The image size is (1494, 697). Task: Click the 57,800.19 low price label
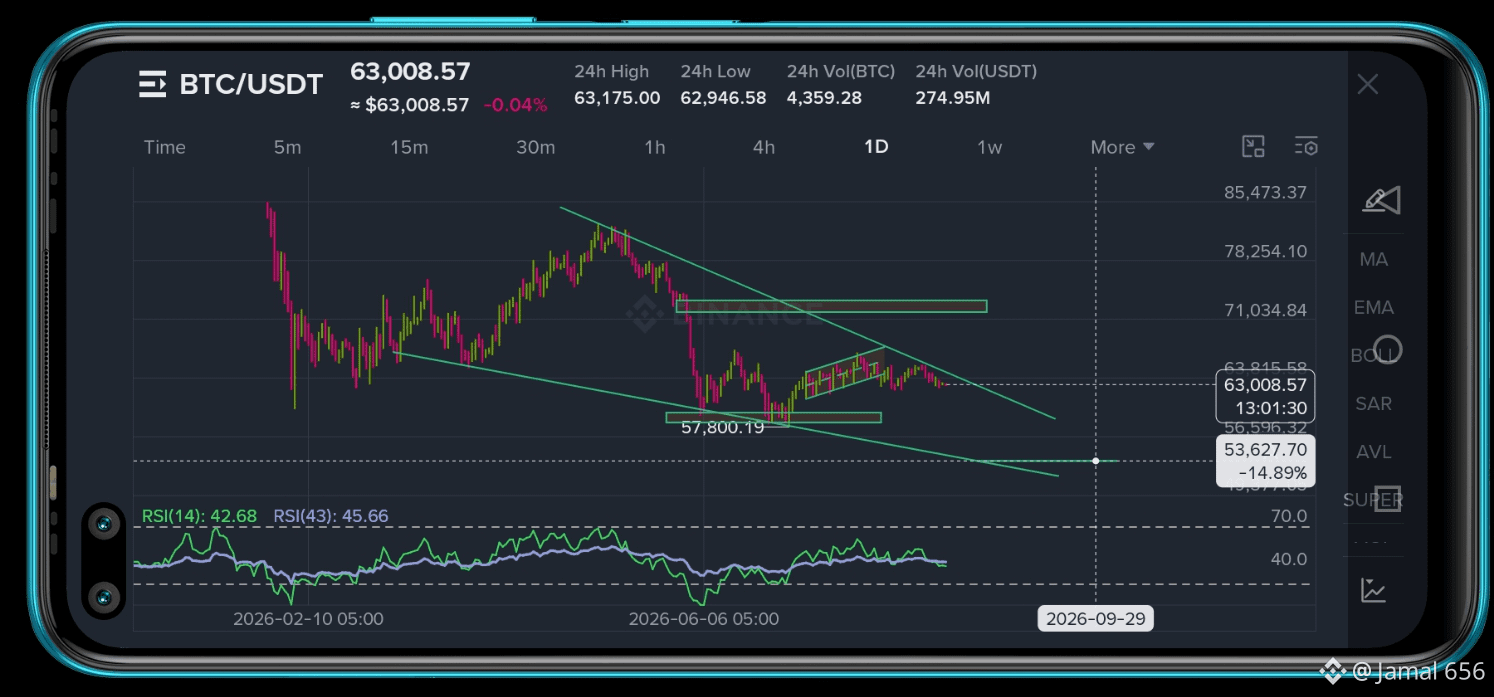click(722, 427)
